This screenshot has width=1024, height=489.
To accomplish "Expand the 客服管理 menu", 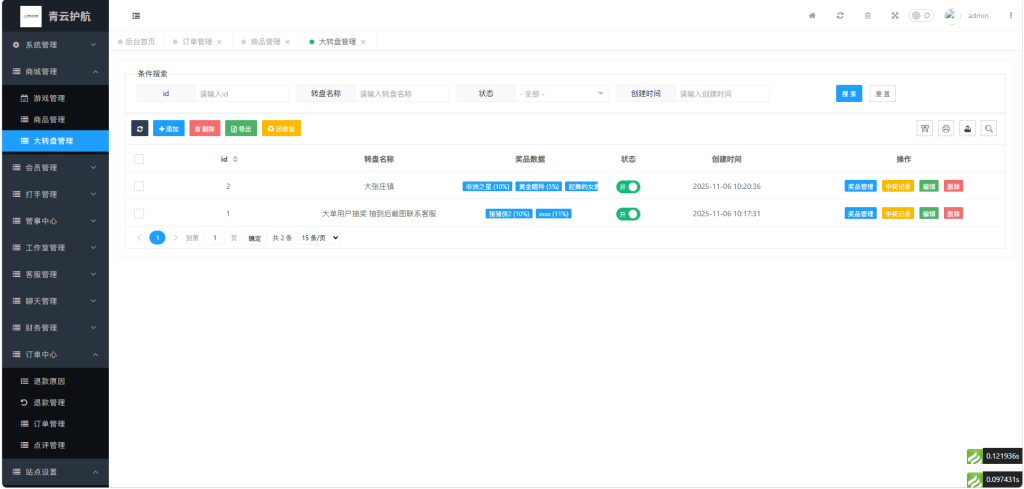I will point(54,275).
